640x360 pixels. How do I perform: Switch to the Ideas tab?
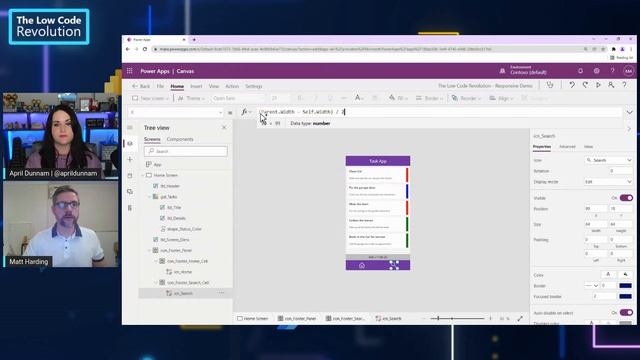pyautogui.click(x=588, y=147)
